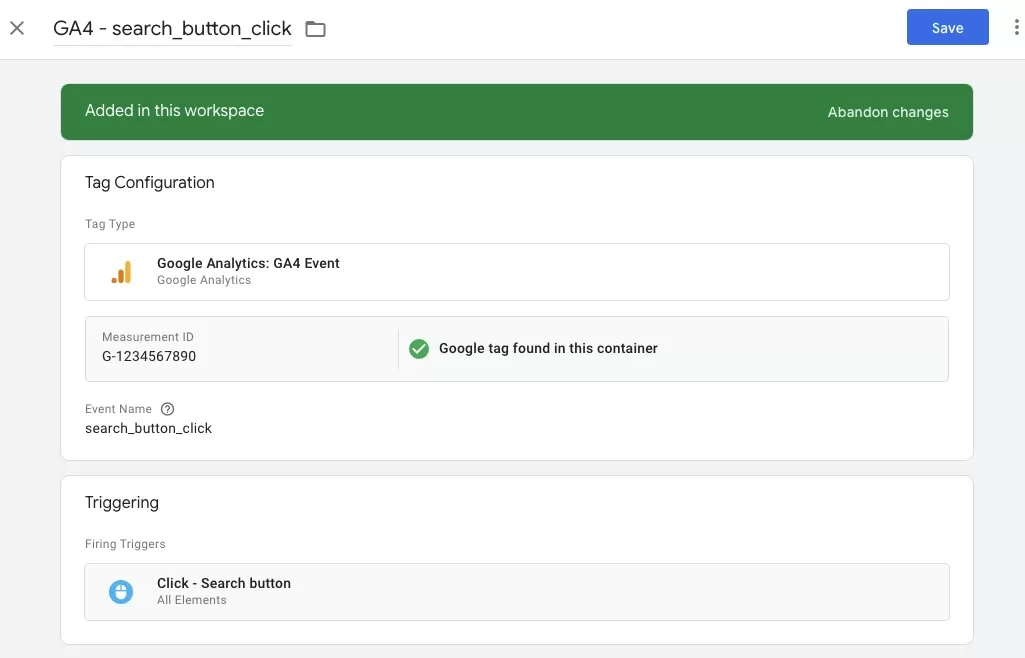Screen dimensions: 1025x658
Task: Close the tag editor with the X icon
Action: [x=17, y=28]
